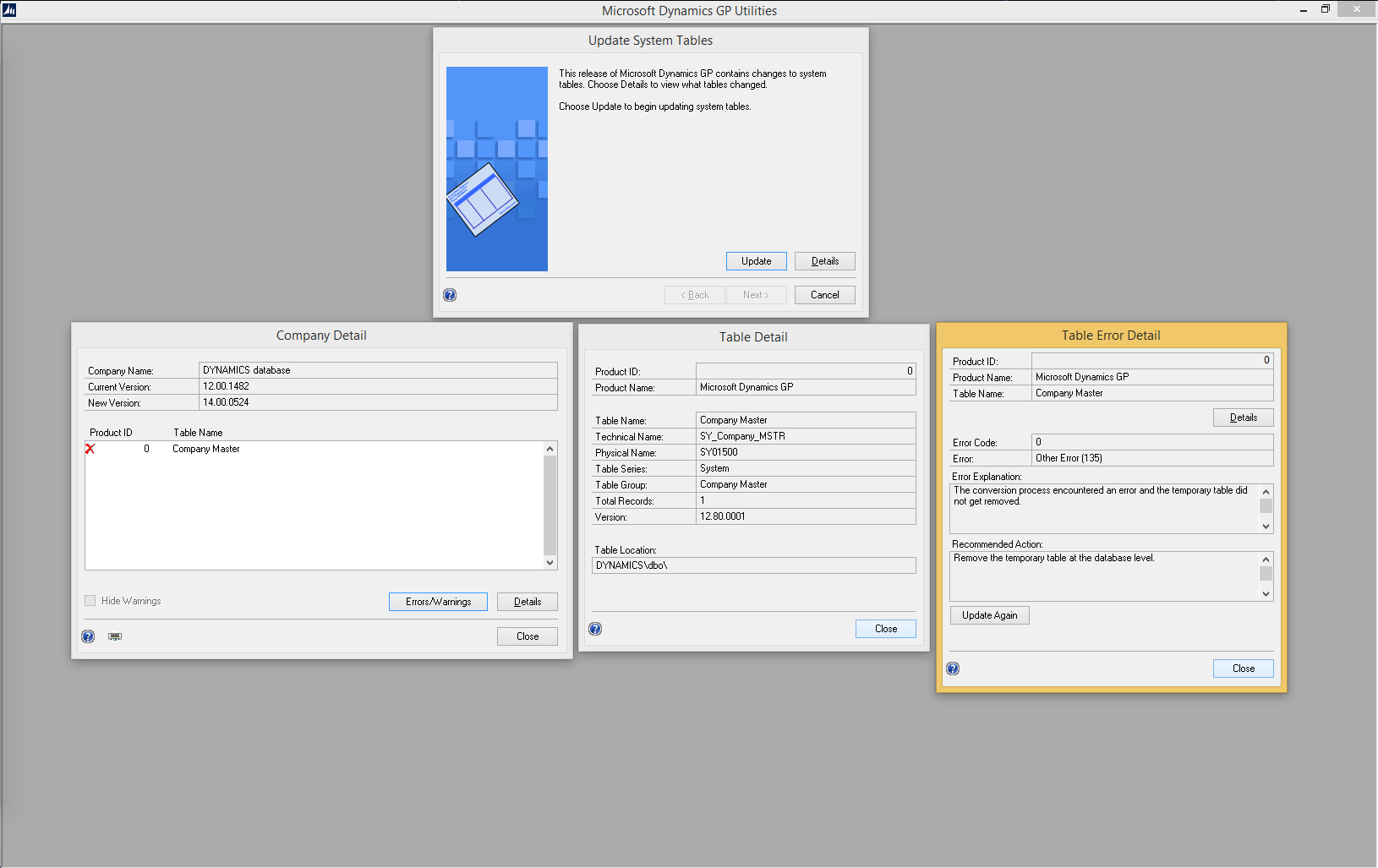Click help icon in Company Detail window
Screen dimensions: 1378x868
point(88,636)
